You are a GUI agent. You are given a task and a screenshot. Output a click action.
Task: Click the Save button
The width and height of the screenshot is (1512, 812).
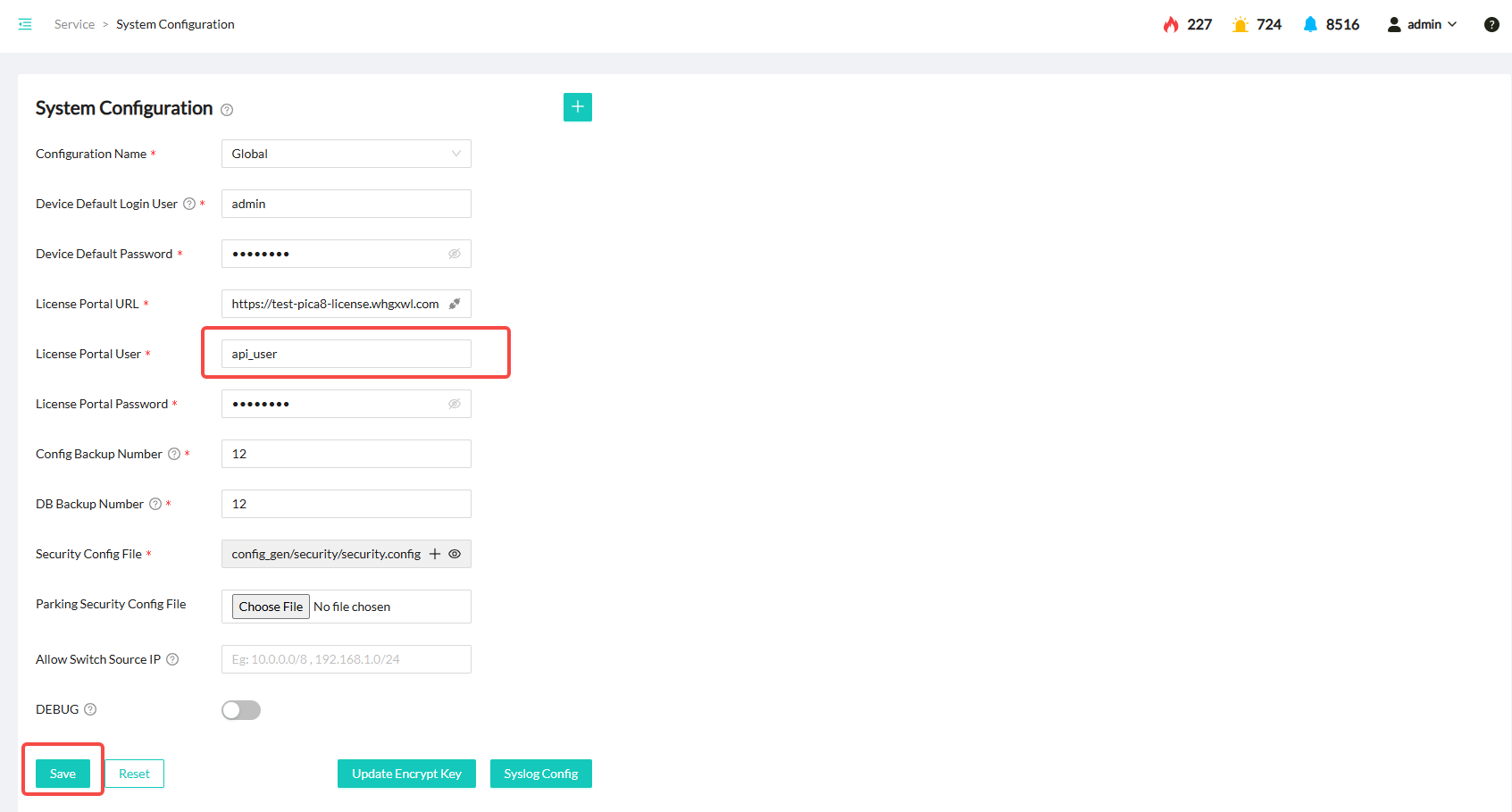click(63, 774)
